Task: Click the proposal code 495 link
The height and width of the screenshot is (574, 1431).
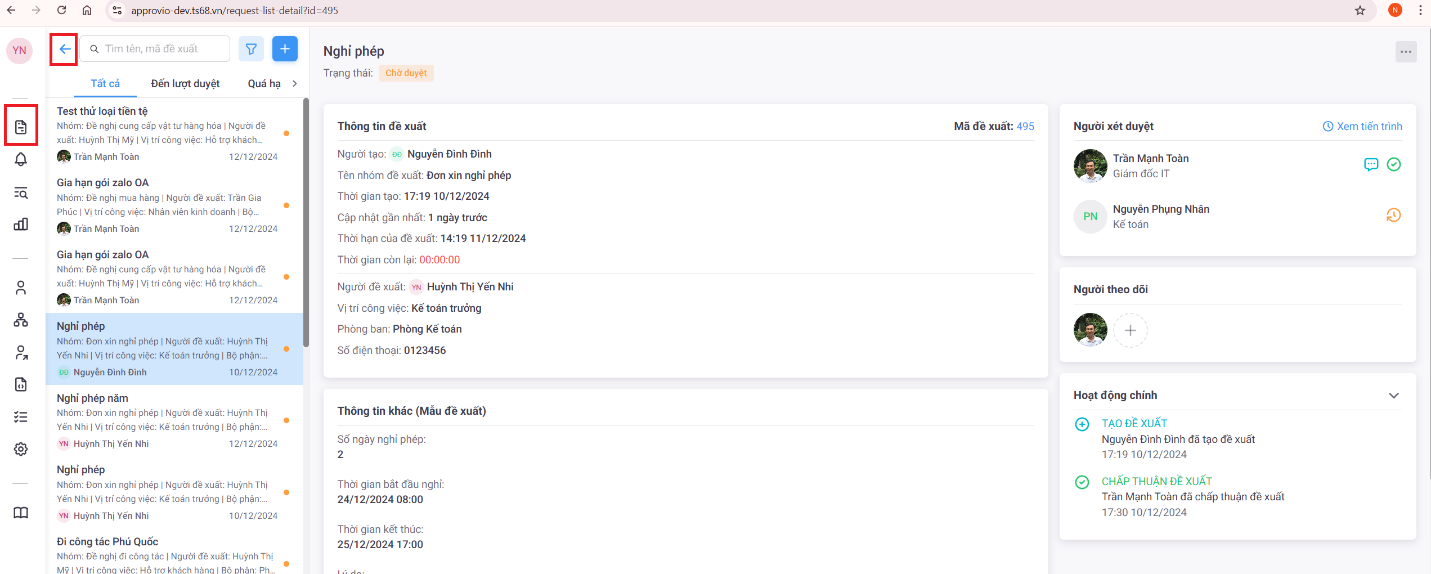Action: pos(1025,127)
